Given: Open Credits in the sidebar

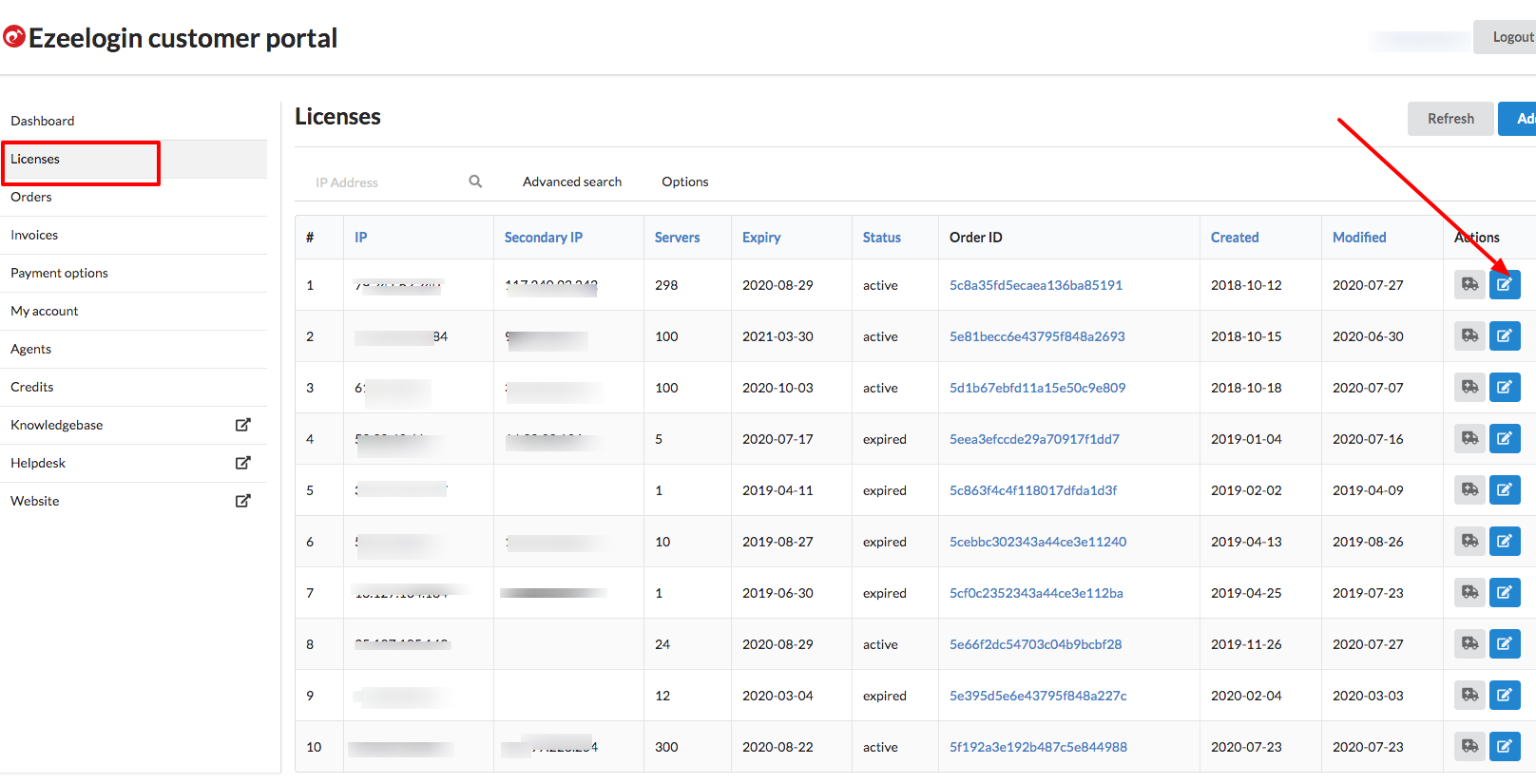Looking at the screenshot, I should click(x=133, y=387).
